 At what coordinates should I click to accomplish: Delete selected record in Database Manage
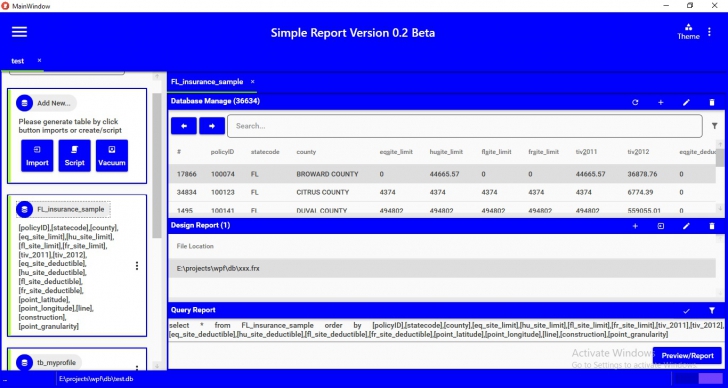tap(712, 103)
